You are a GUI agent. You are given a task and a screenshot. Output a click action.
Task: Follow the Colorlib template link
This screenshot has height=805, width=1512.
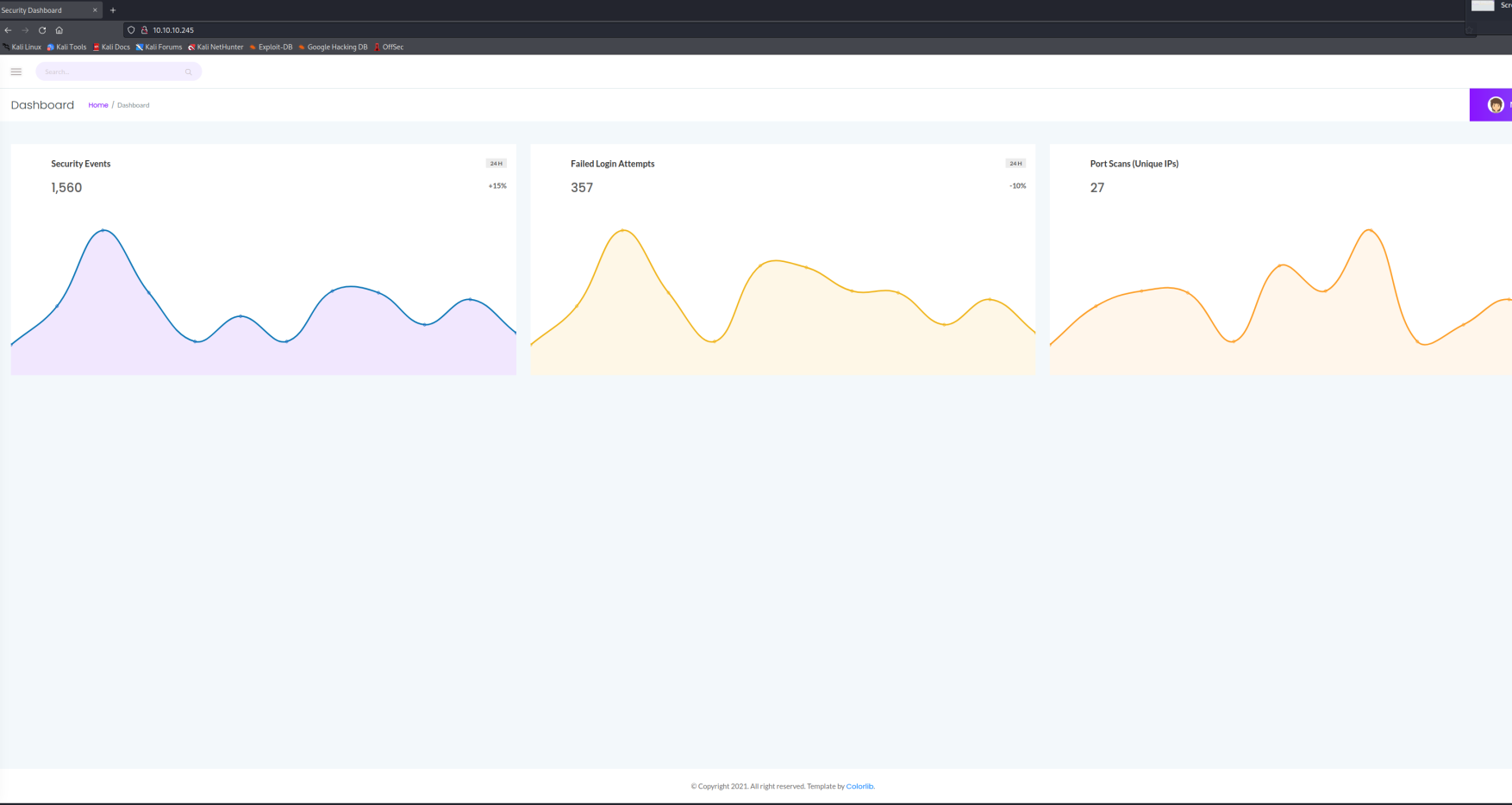click(859, 786)
